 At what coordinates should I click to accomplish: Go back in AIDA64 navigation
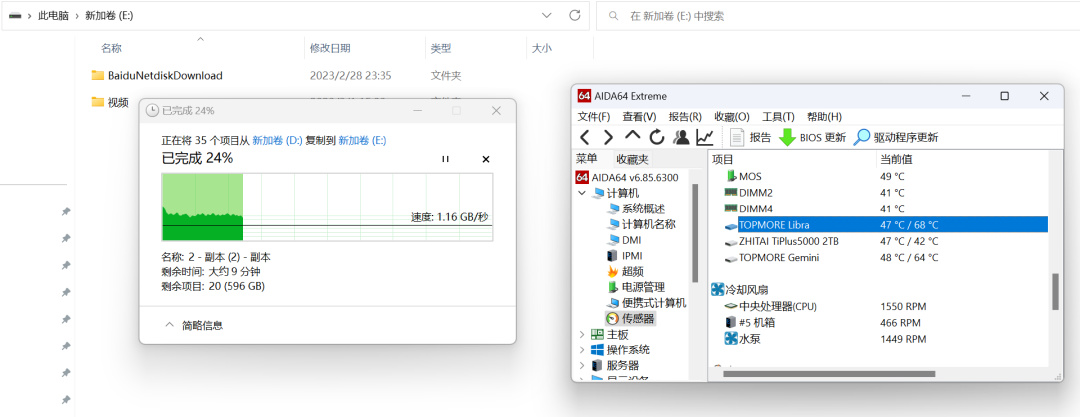pos(584,137)
